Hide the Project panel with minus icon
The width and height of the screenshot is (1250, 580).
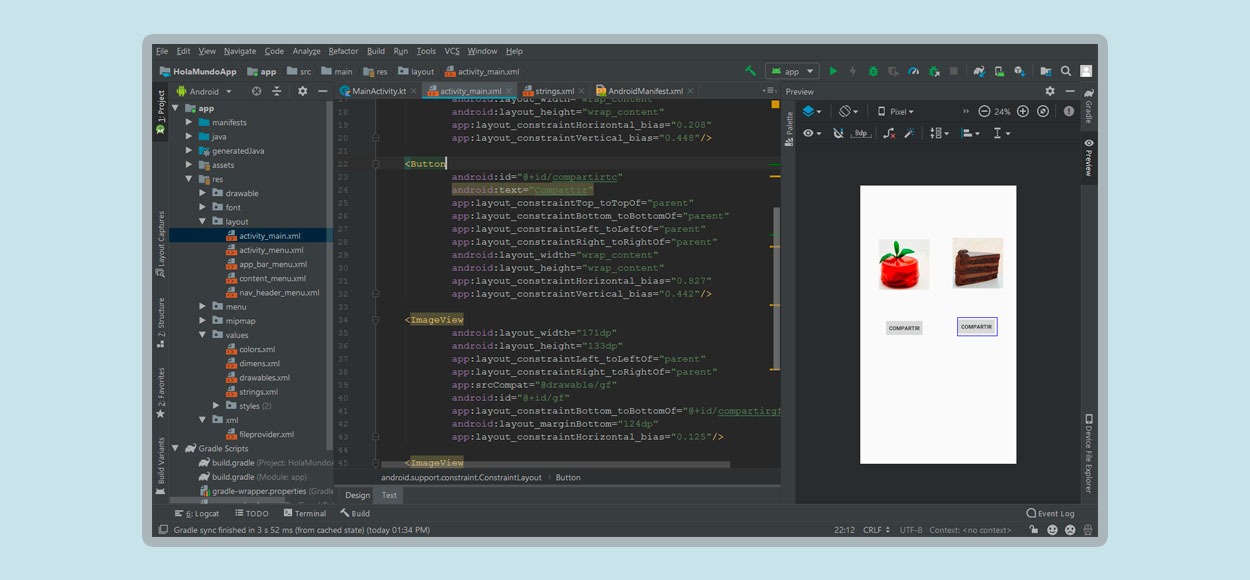pos(322,91)
